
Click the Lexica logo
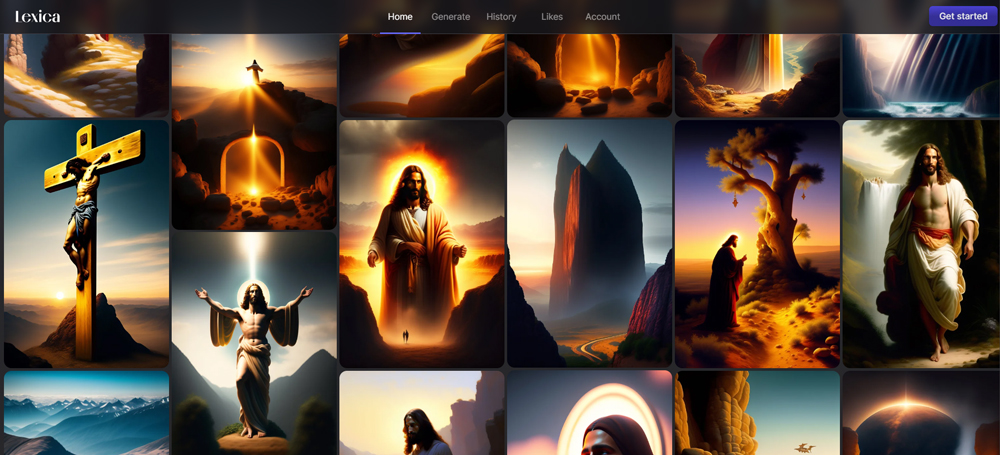[x=38, y=17]
